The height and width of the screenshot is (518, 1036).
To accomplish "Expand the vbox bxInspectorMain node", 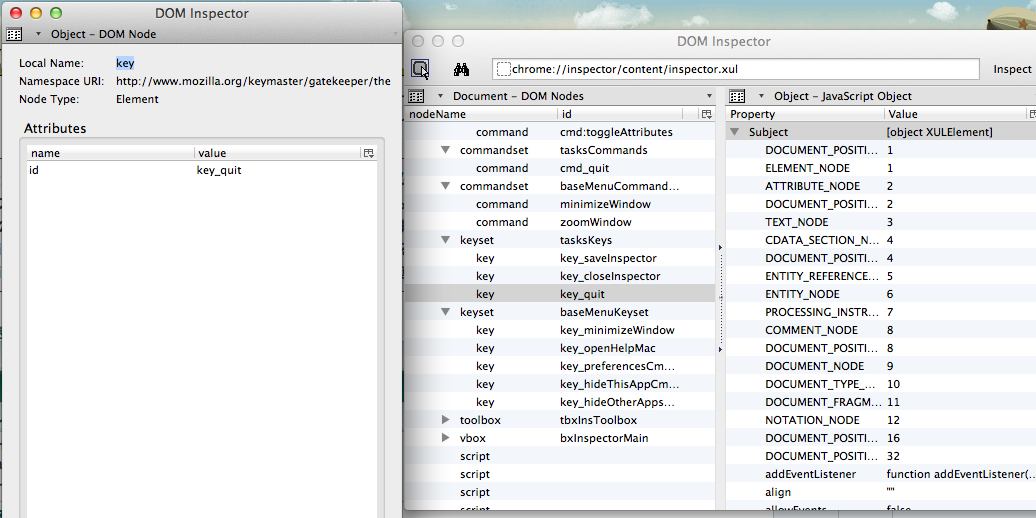I will pos(446,438).
